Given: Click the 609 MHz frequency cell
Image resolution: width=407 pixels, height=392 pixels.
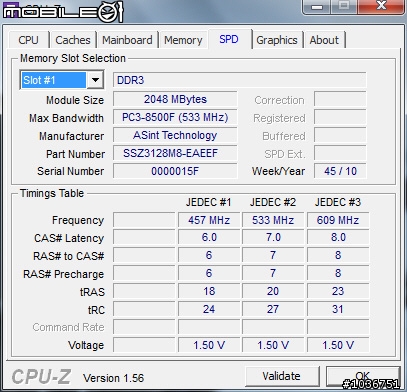Looking at the screenshot, I should pyautogui.click(x=338, y=220).
